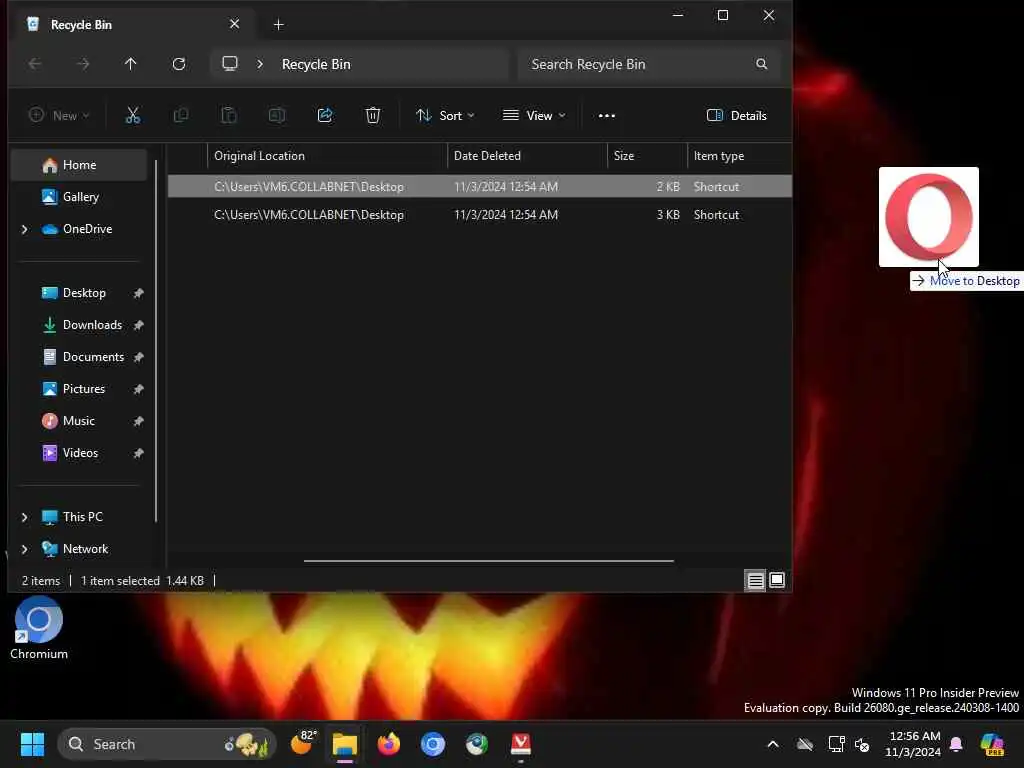
Task: Add a new Explorer tab
Action: (278, 25)
